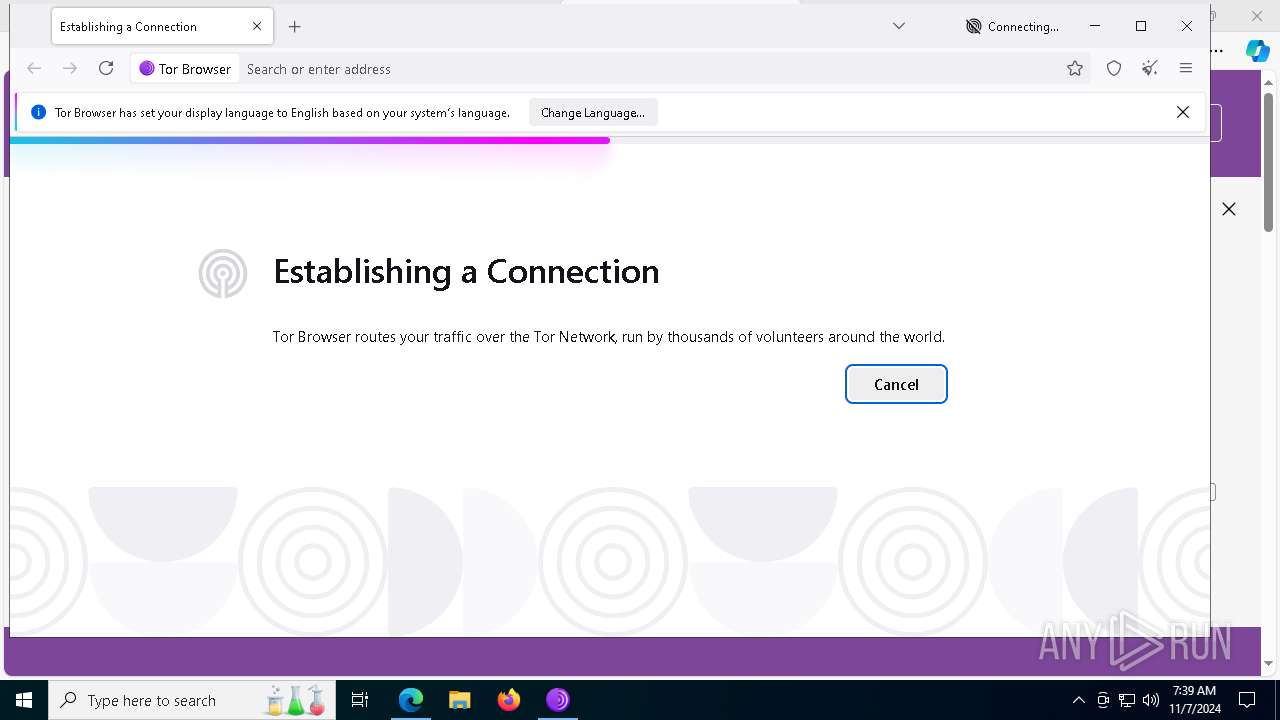
Task: Close the side panel in background window
Action: coord(1229,209)
